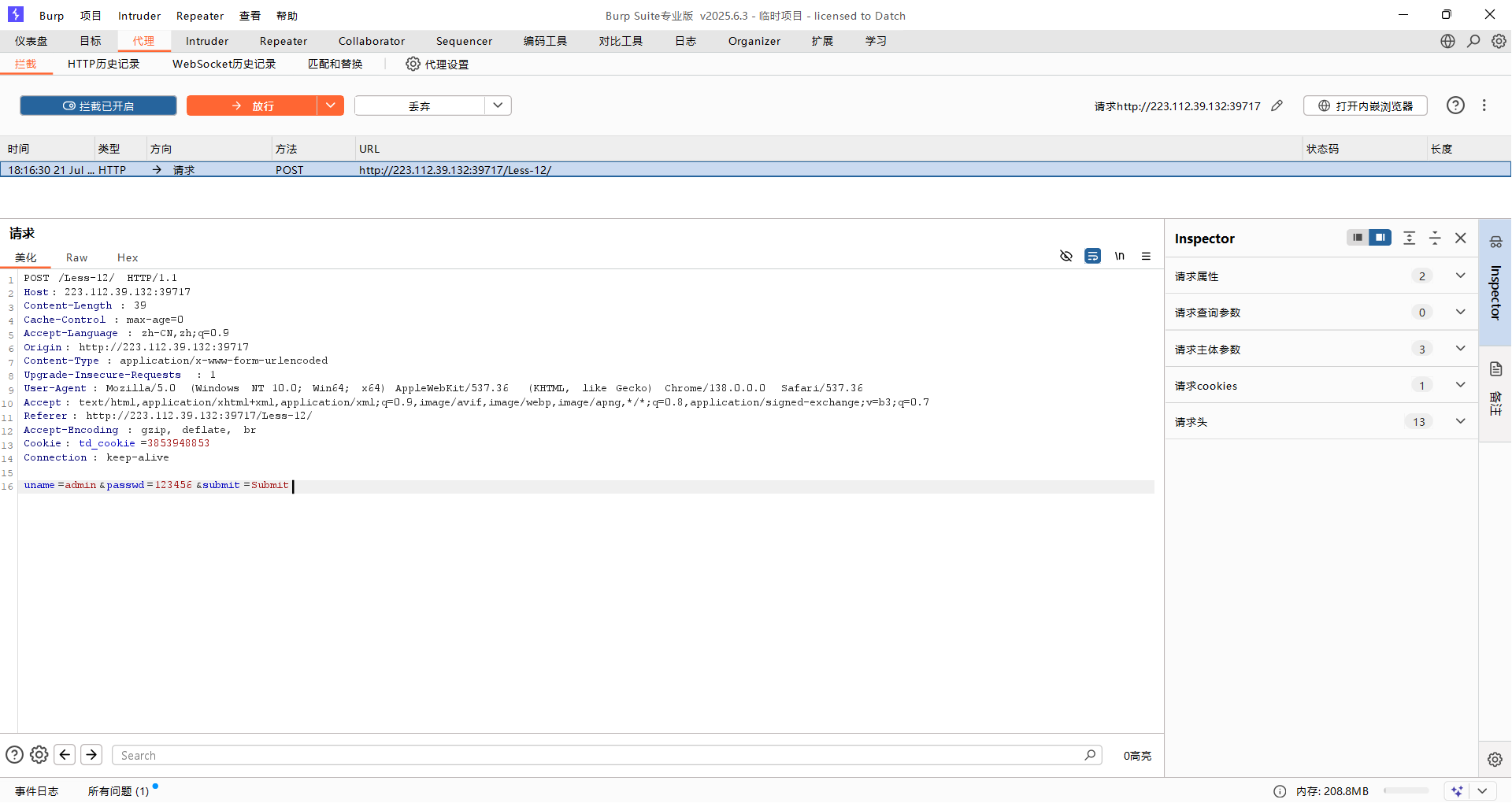Viewport: 1512px width, 803px height.
Task: Select the Inspector right-layout toggle
Action: (1380, 237)
